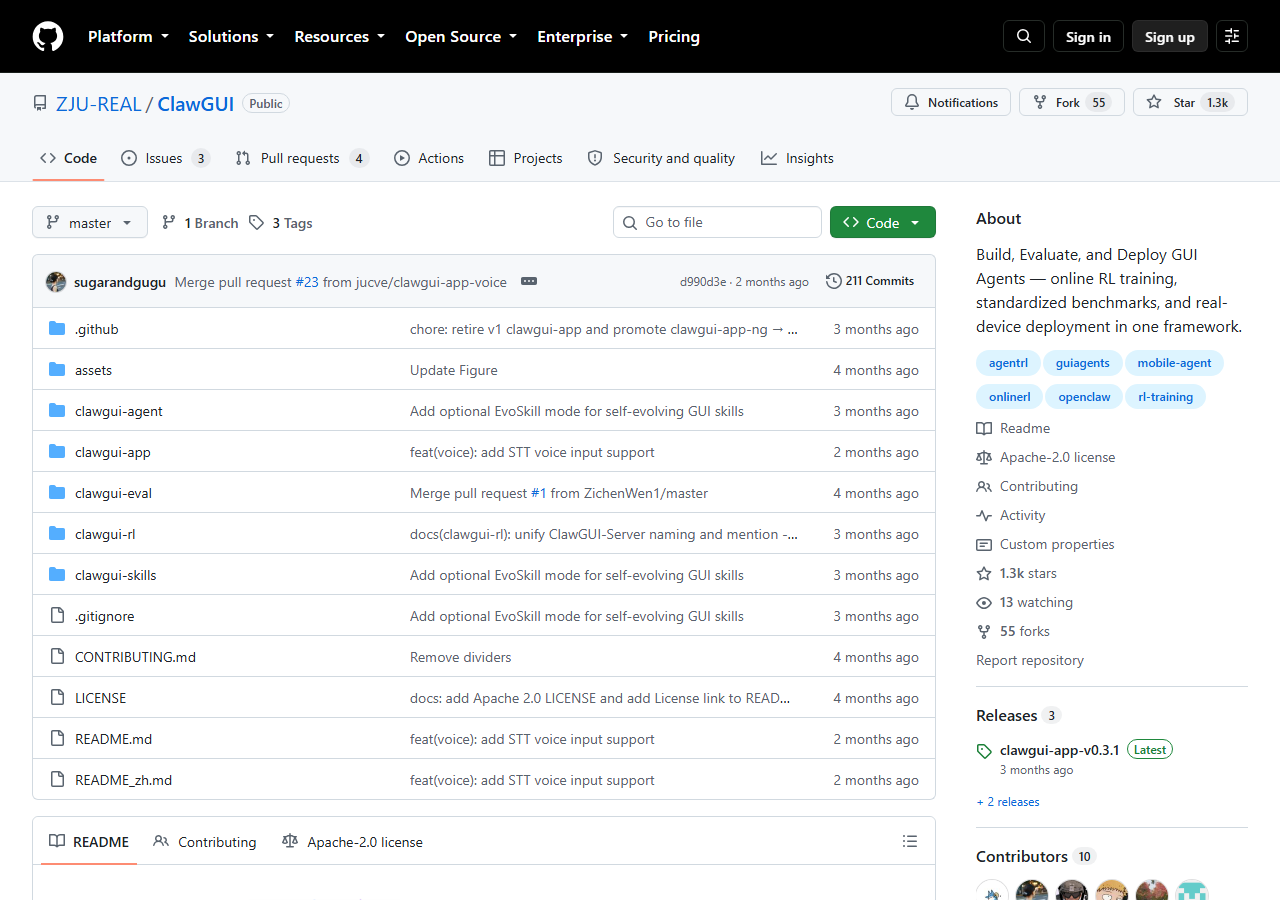This screenshot has height=900, width=1280.
Task: Select the rl-training topic tag
Action: pyautogui.click(x=1166, y=397)
